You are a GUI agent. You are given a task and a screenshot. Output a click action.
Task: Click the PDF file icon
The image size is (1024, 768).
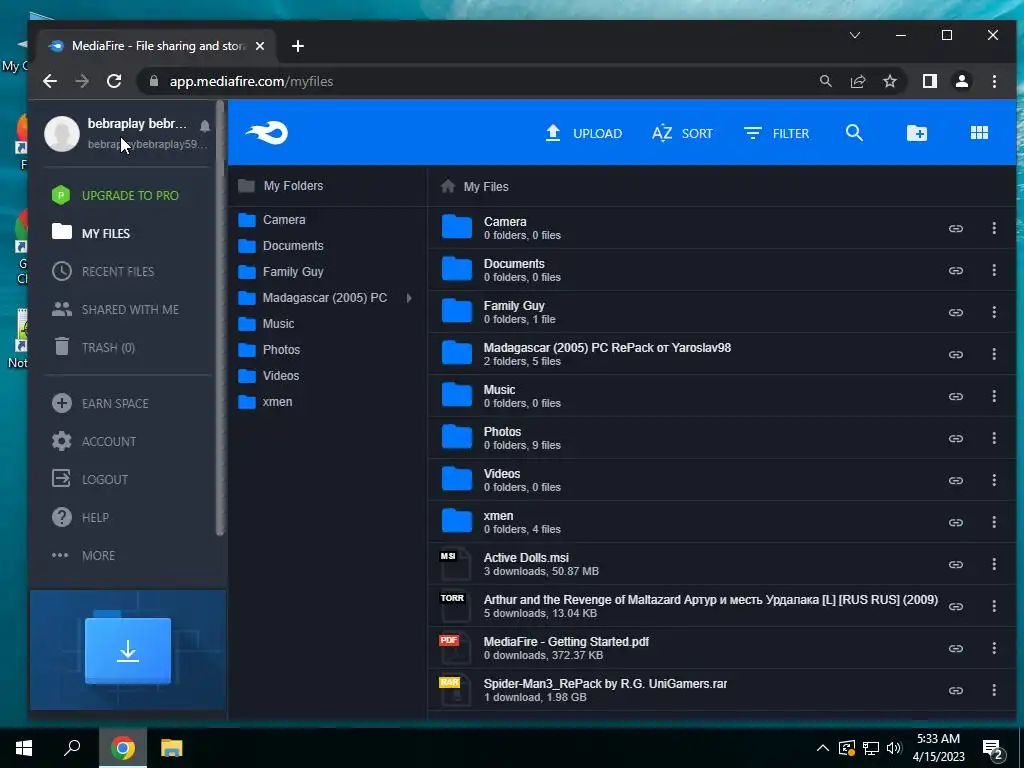(x=455, y=648)
